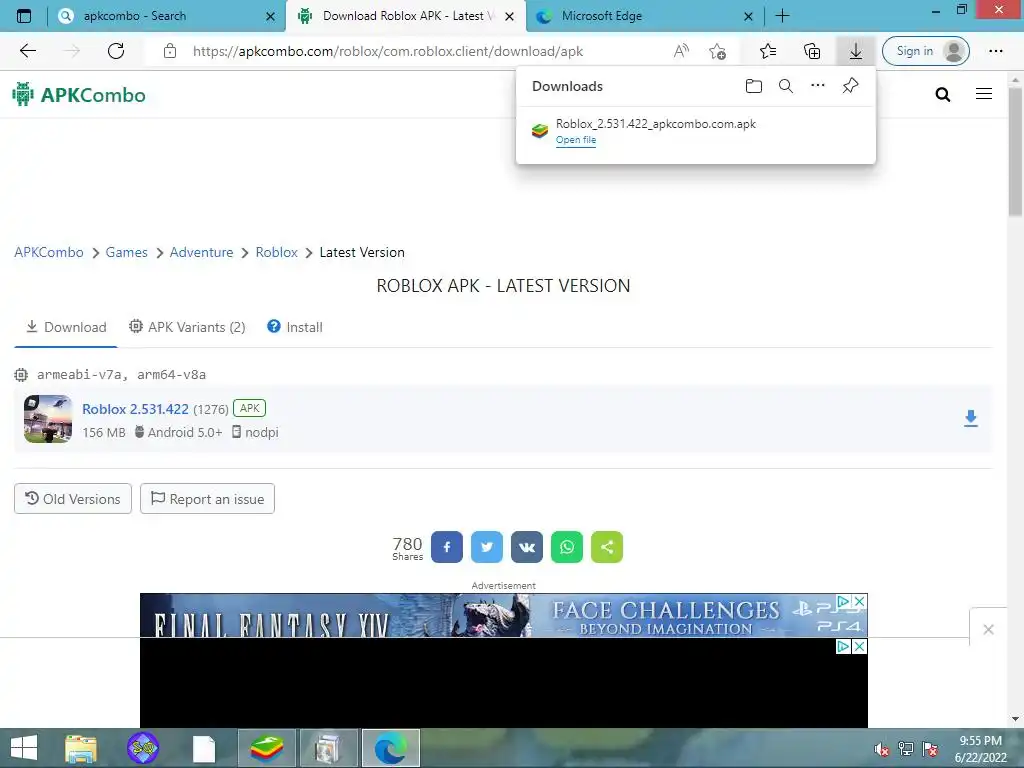Open the blank document taskbar icon
Image resolution: width=1024 pixels, height=768 pixels.
pos(204,749)
